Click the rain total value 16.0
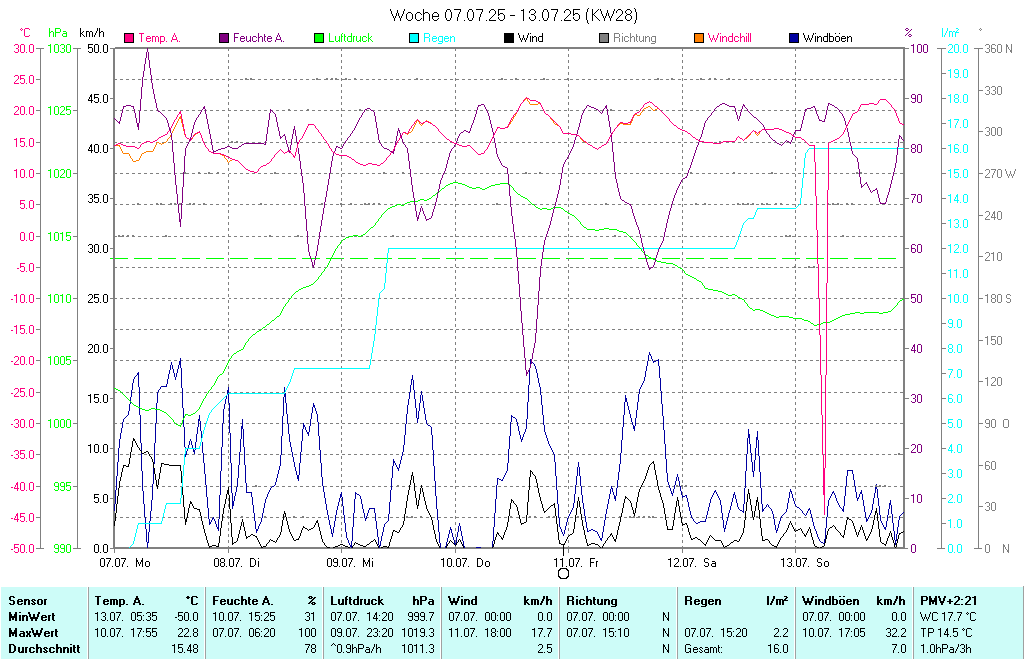Image resolution: width=1024 pixels, height=659 pixels. [x=777, y=649]
